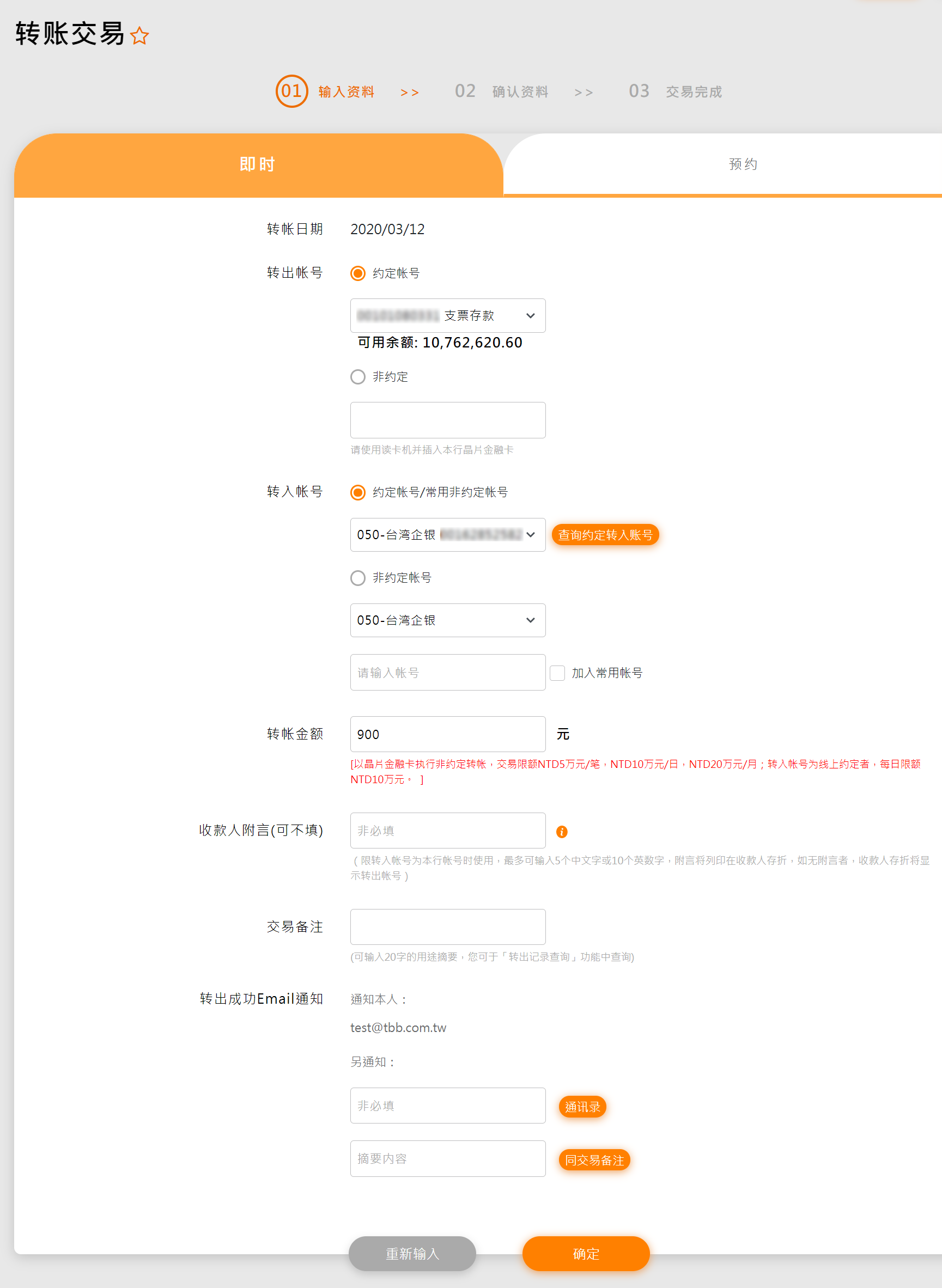
Task: Open the 支票存款 source account dropdown
Action: (448, 316)
